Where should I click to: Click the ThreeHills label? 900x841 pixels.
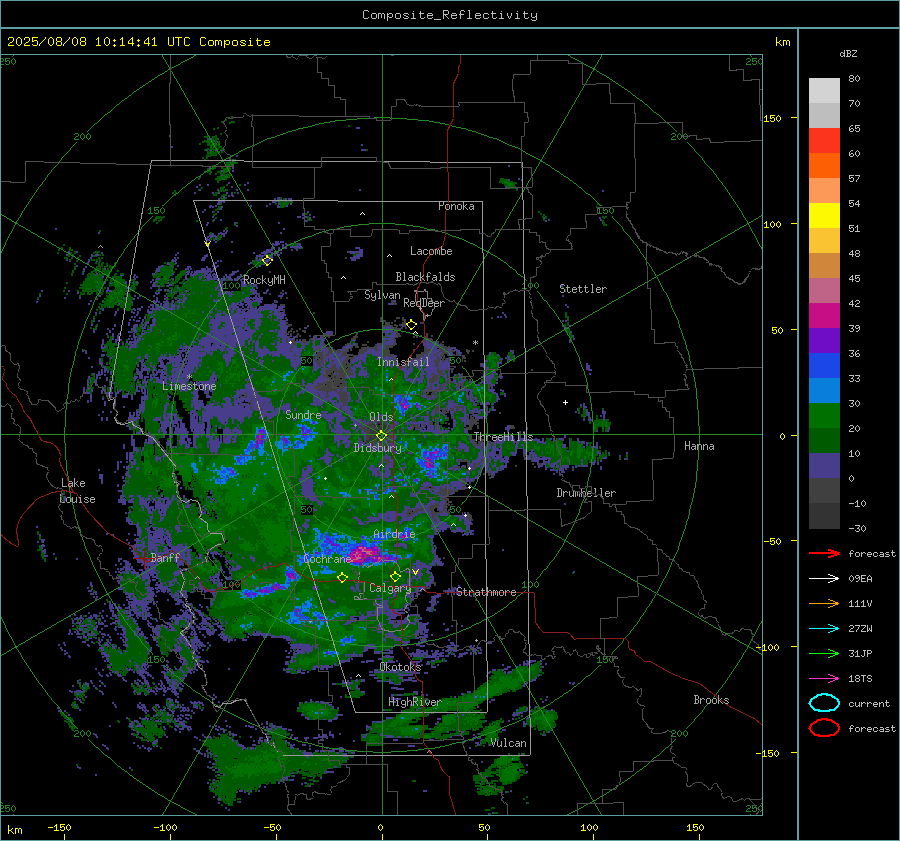tap(503, 437)
